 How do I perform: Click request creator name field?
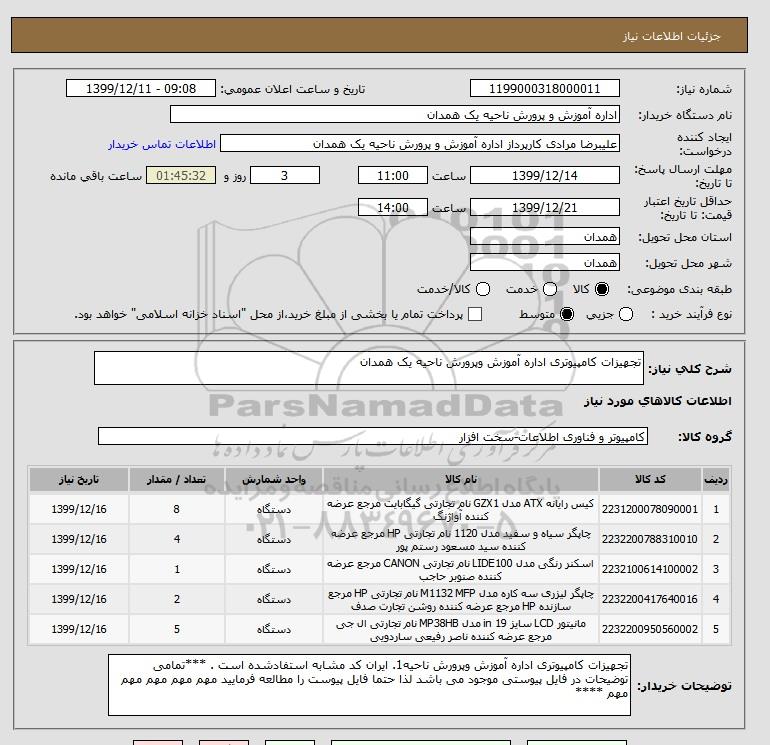tap(420, 144)
